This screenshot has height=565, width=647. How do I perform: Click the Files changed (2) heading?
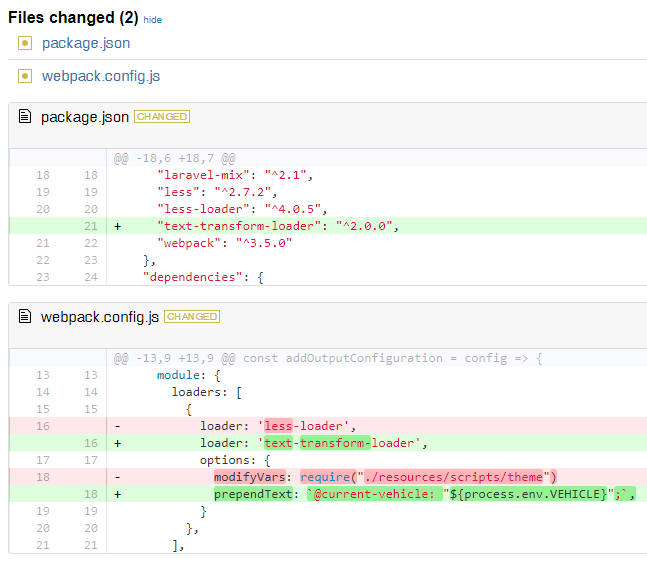(73, 18)
